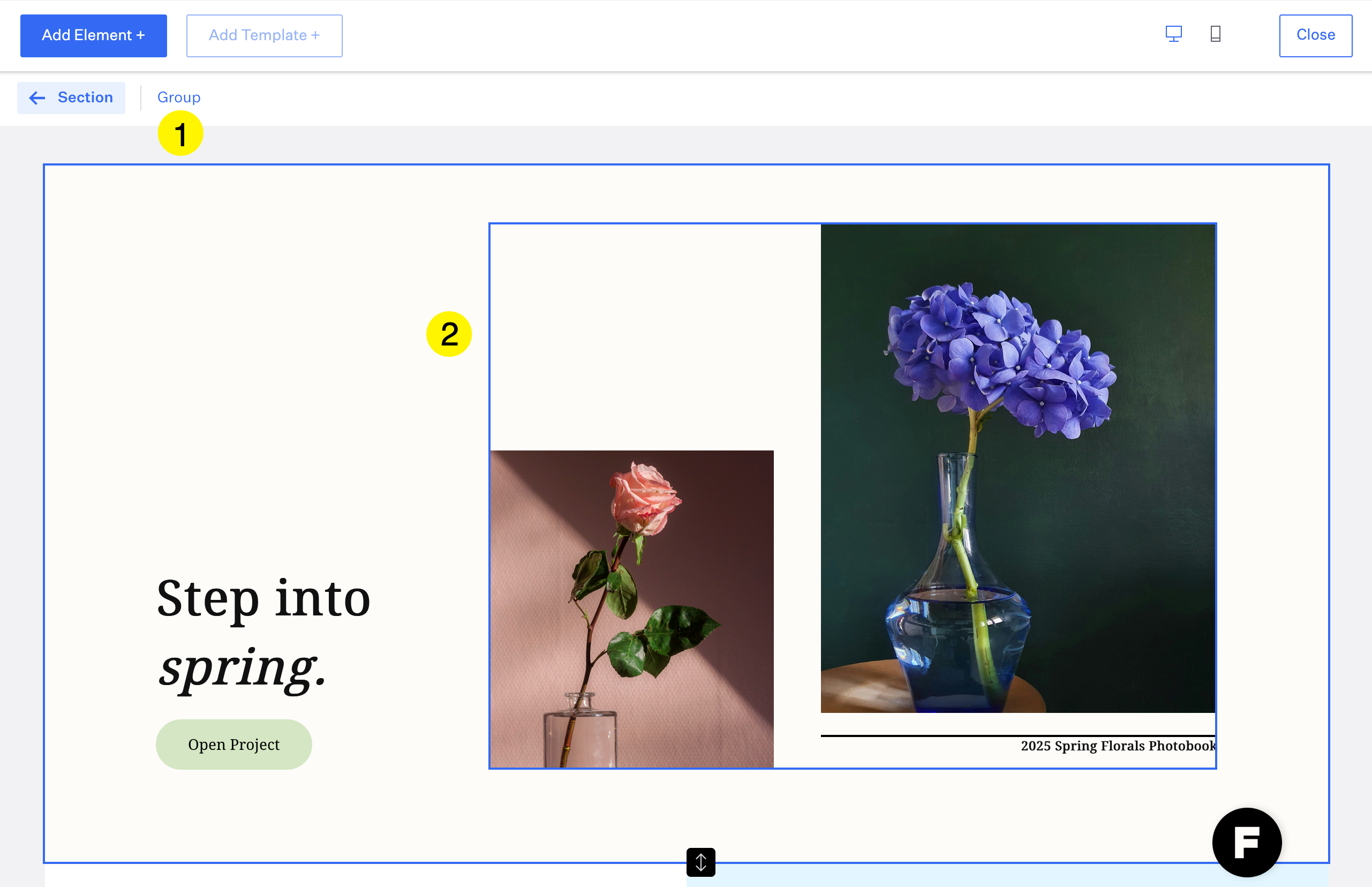The image size is (1372, 887).
Task: Click the yellow marker numbered 1
Action: click(x=180, y=133)
